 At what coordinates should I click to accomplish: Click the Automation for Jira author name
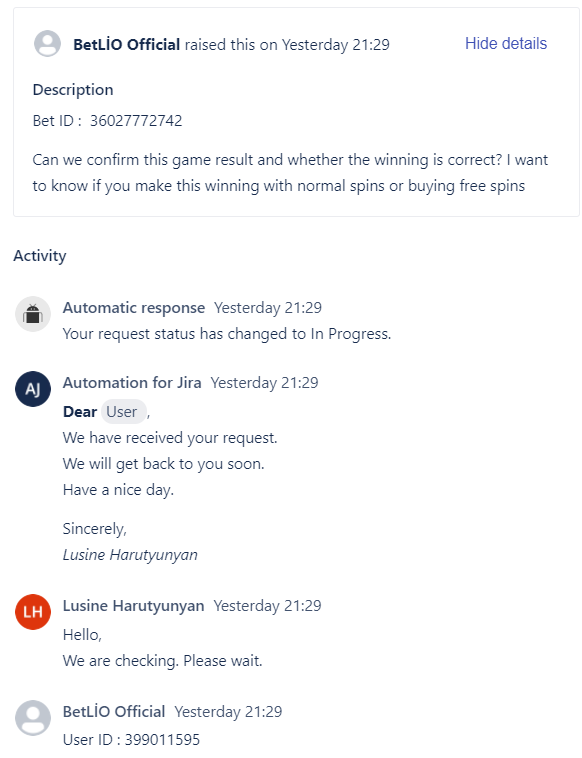(x=132, y=382)
